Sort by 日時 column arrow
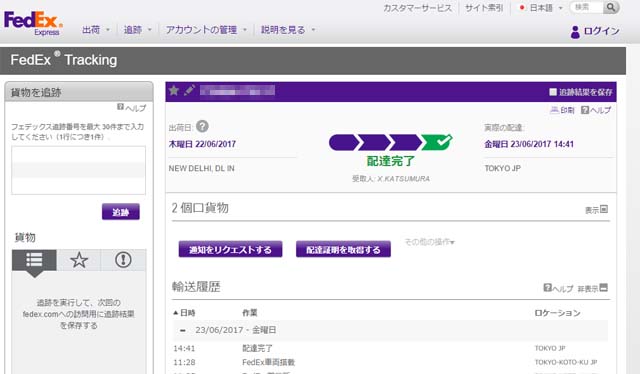The image size is (640, 374). [x=176, y=313]
